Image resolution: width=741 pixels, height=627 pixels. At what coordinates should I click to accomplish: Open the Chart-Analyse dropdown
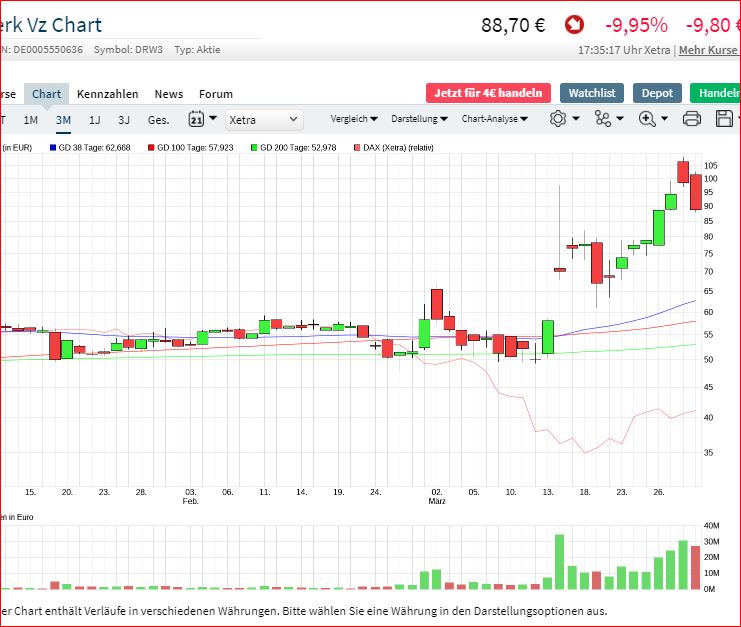(496, 119)
